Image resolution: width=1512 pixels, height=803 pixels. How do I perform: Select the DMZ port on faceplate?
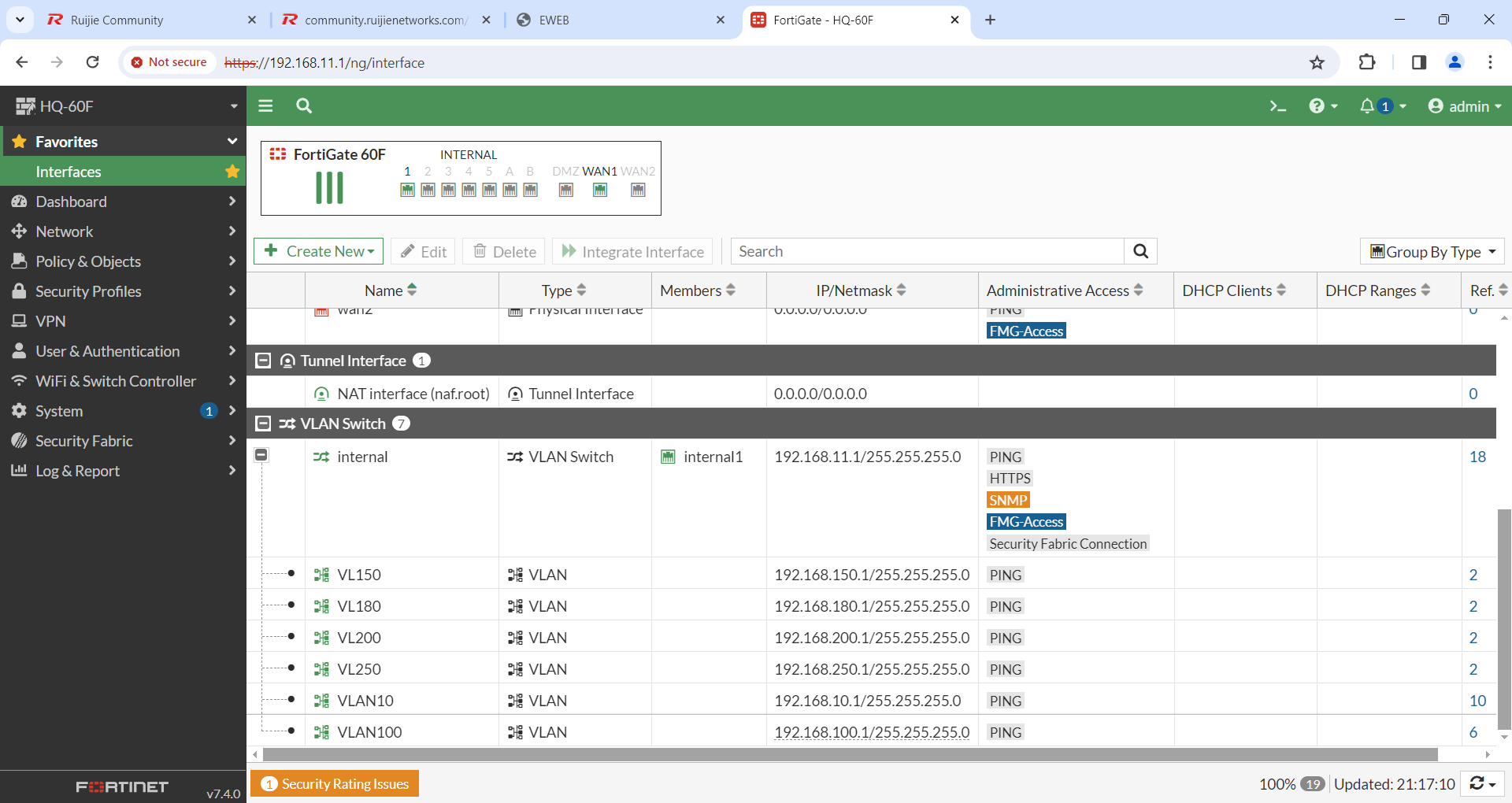[566, 190]
